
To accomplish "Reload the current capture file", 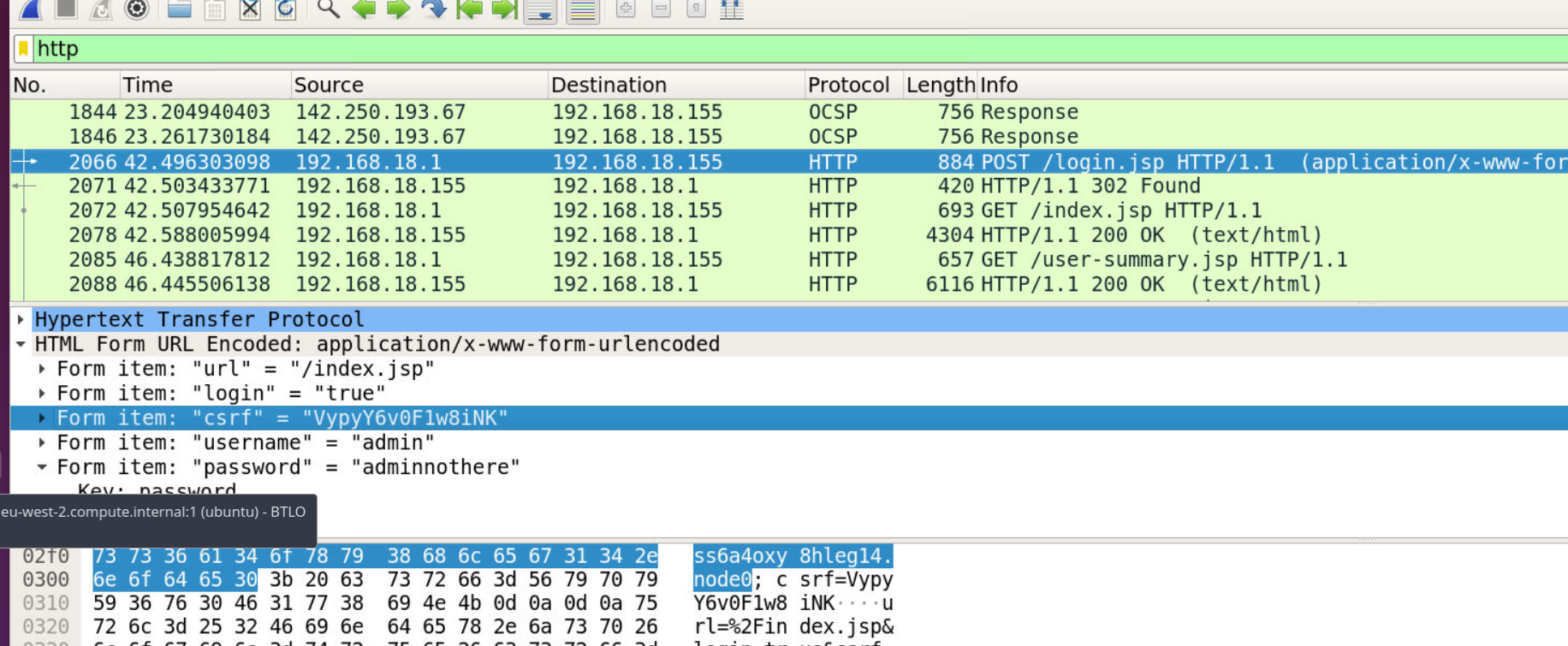I will [x=285, y=9].
